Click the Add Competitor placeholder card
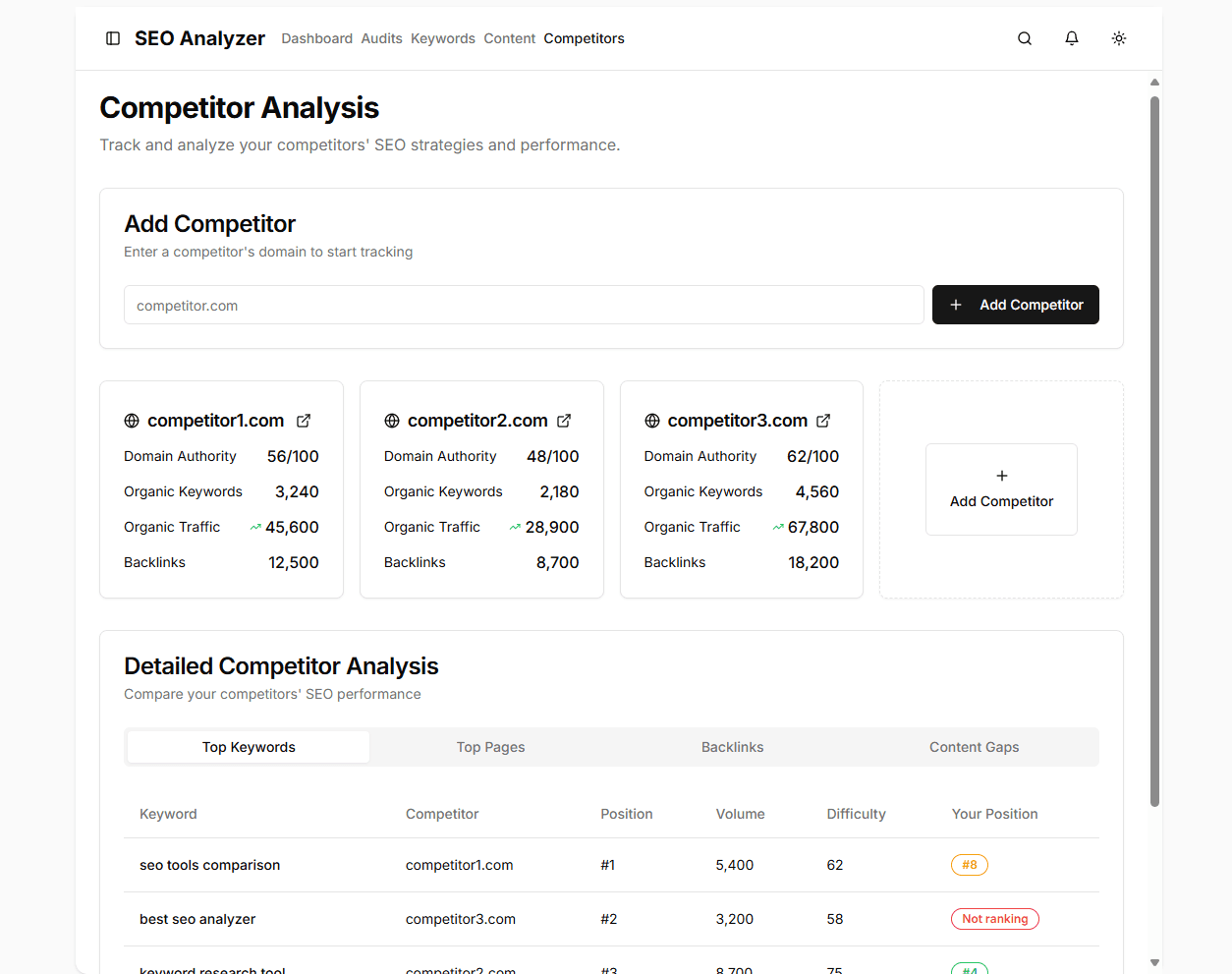Image resolution: width=1232 pixels, height=974 pixels. [1001, 489]
